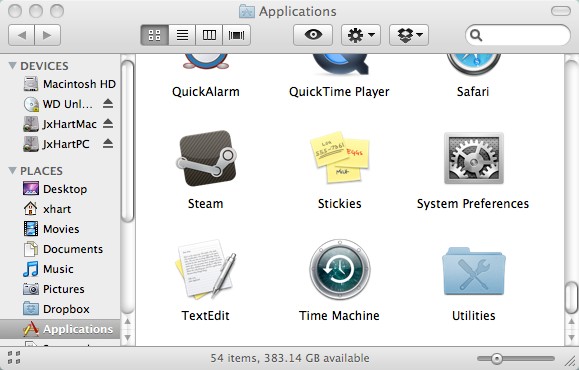Viewport: 579px width, 370px height.
Task: Select the TextEdit application icon
Action: click(205, 270)
